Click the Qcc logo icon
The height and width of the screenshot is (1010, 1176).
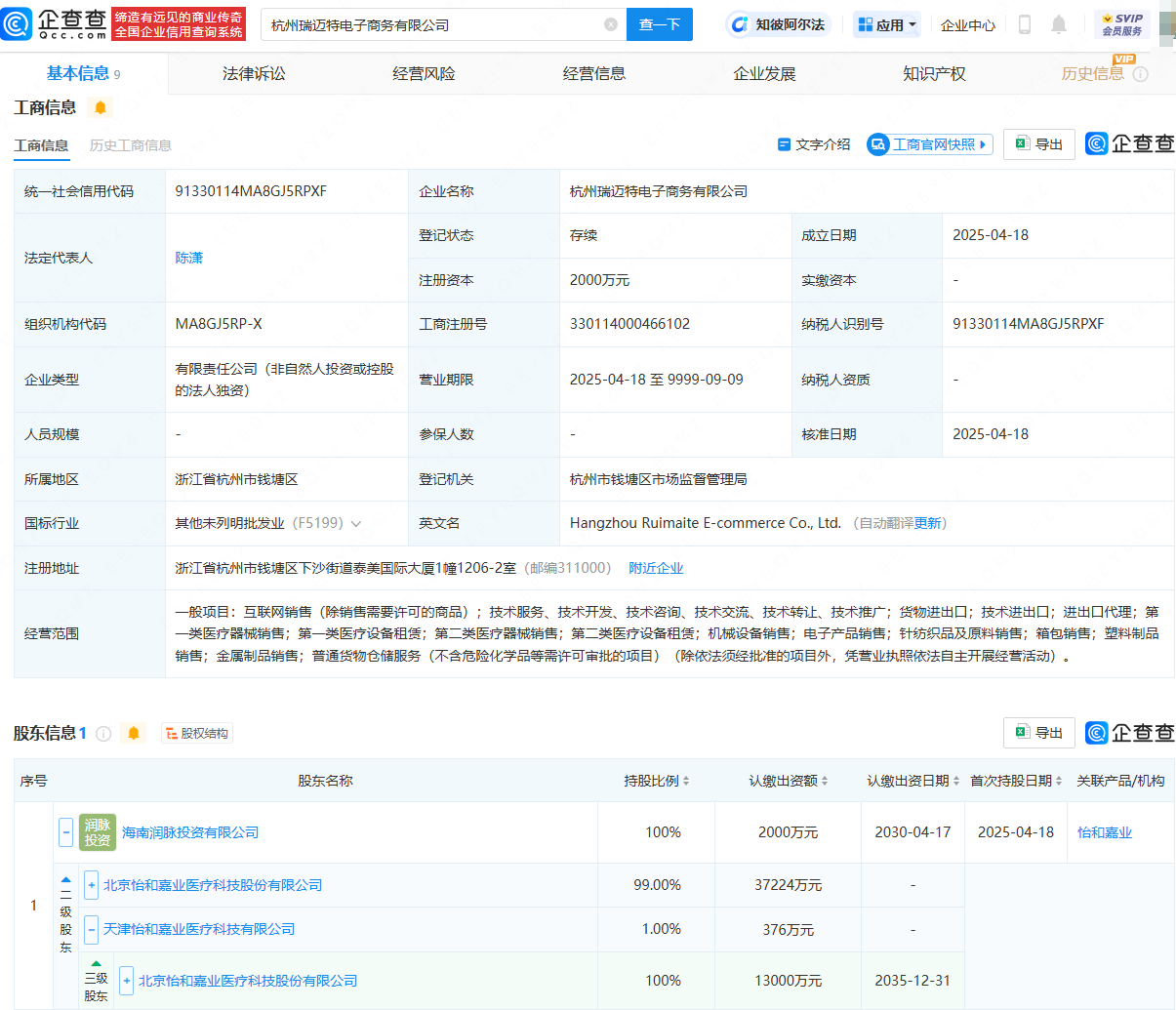[18, 23]
